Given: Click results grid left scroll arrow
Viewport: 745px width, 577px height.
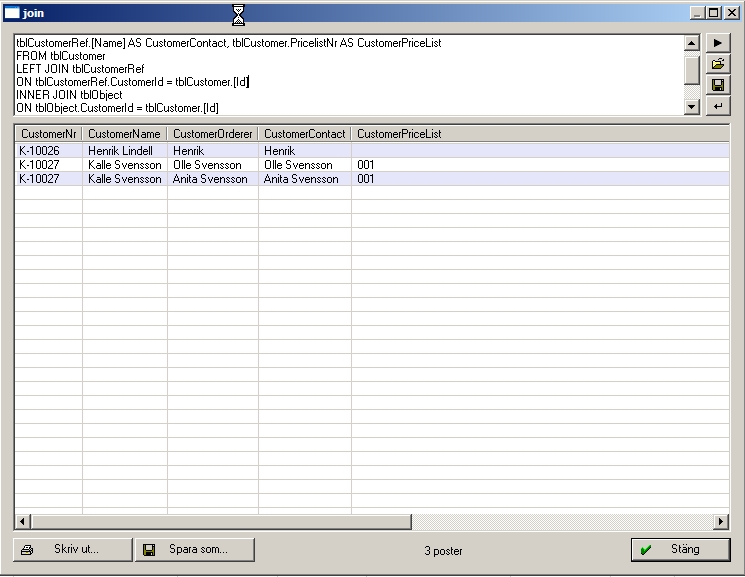Looking at the screenshot, I should 22,521.
